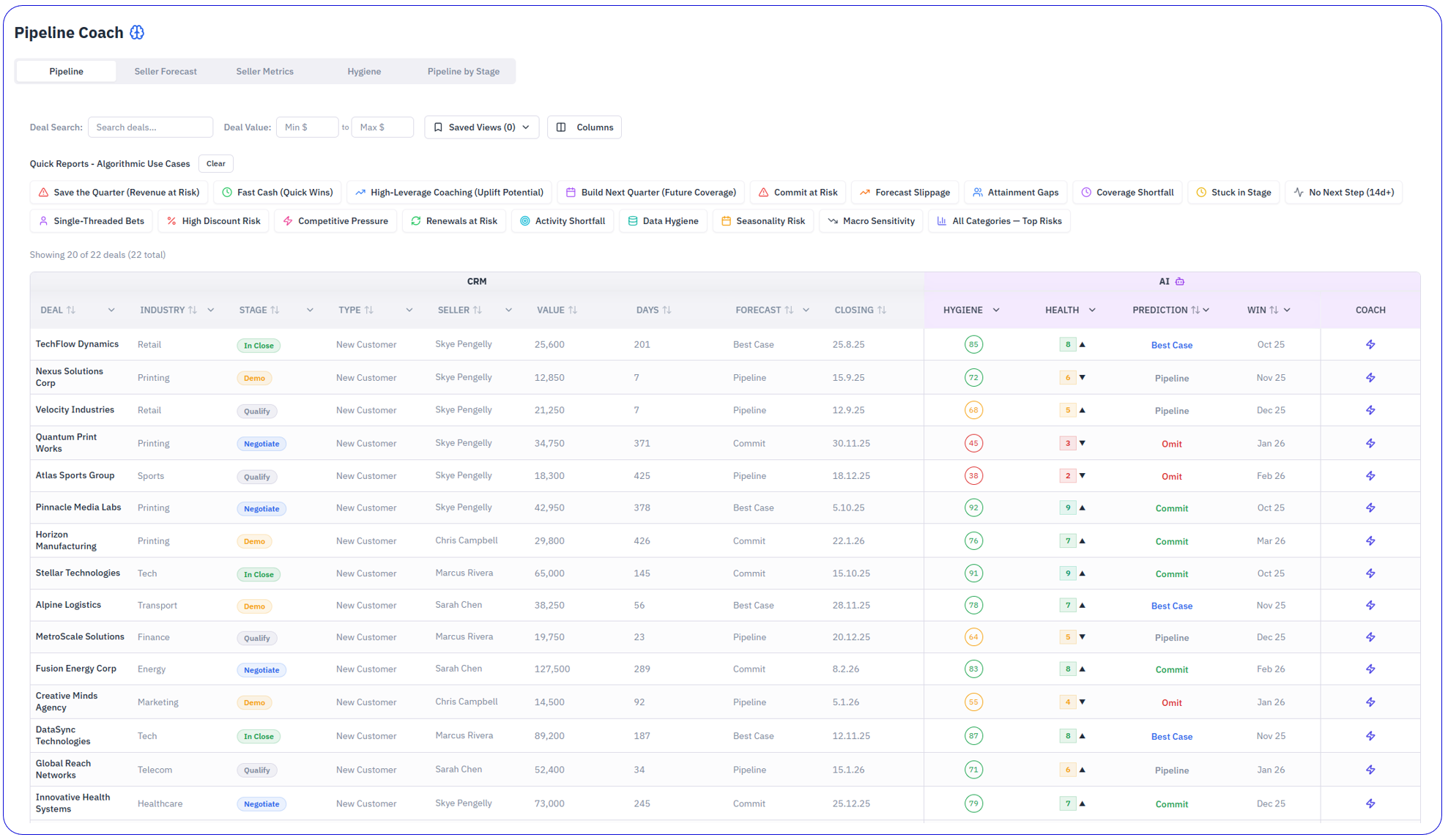This screenshot has height=840, width=1448.
Task: Sort by Days column arrows
Action: [x=667, y=311]
